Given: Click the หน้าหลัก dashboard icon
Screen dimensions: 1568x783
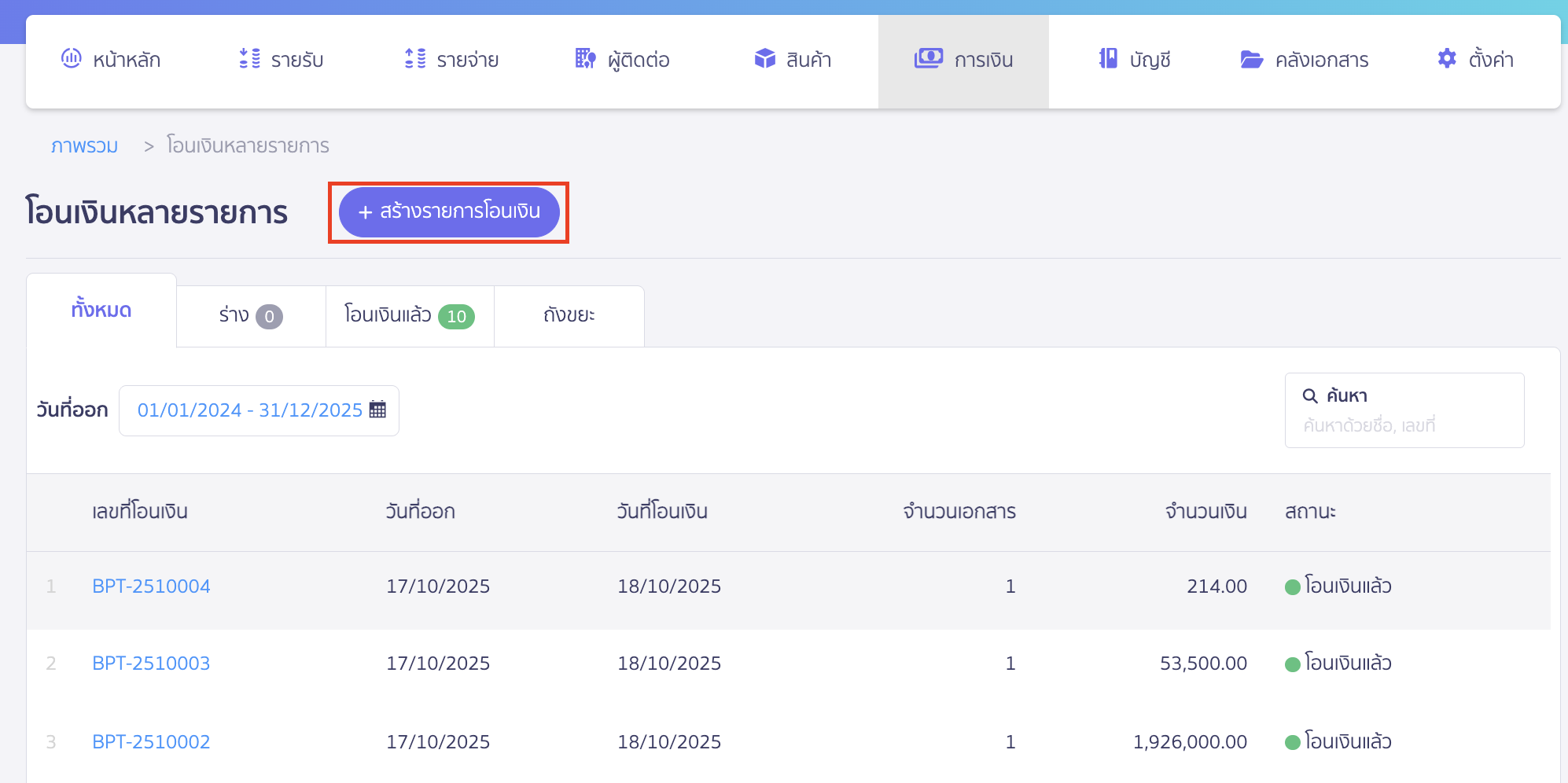Looking at the screenshot, I should [72, 58].
